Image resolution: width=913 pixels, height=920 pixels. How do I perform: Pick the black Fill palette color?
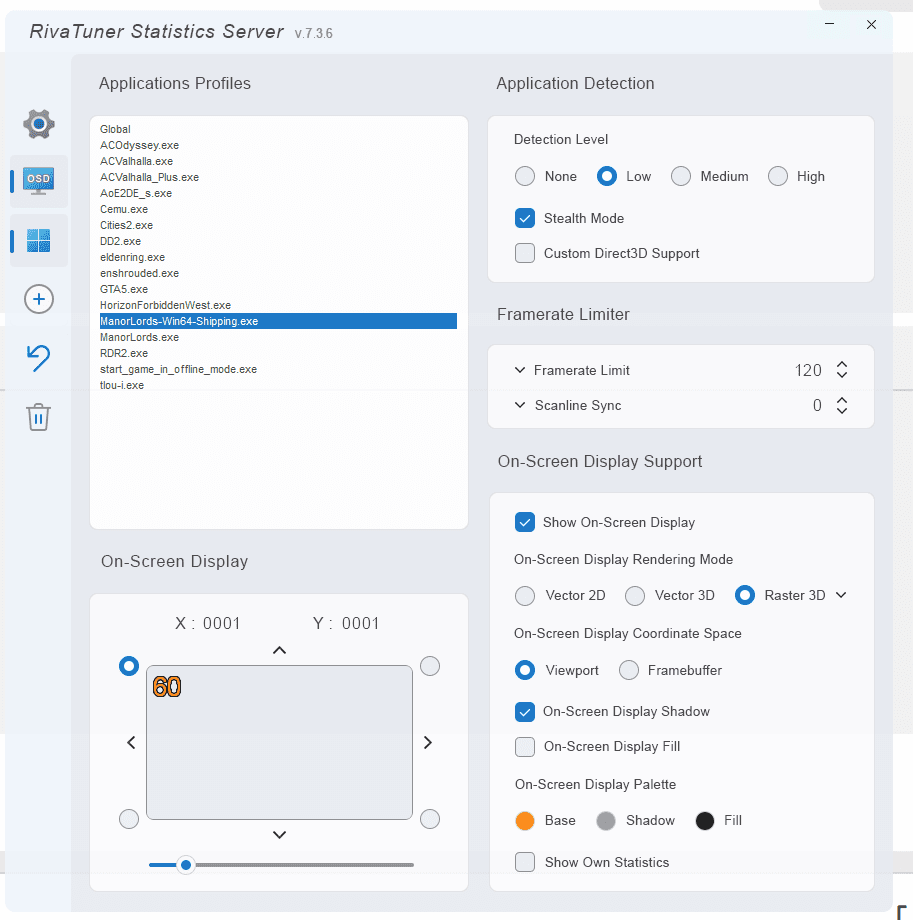point(705,821)
